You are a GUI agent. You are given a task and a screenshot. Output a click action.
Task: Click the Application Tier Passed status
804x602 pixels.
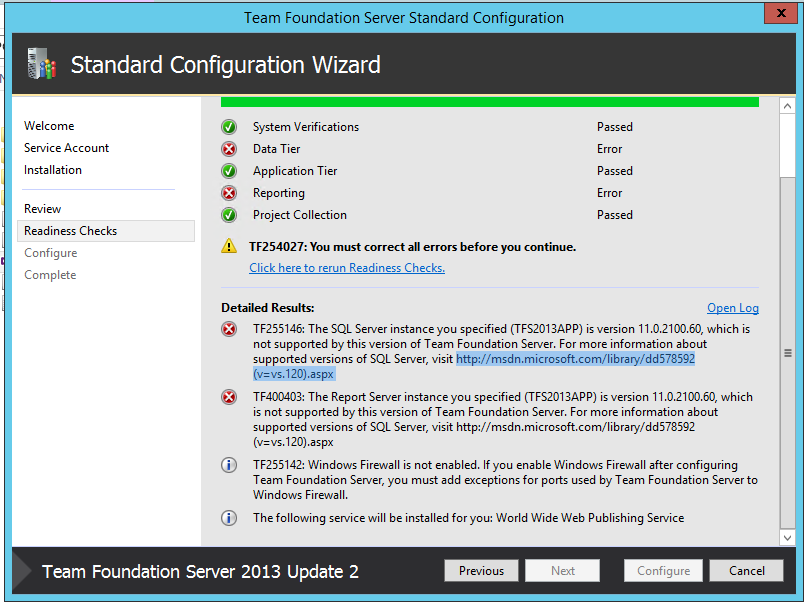614,171
